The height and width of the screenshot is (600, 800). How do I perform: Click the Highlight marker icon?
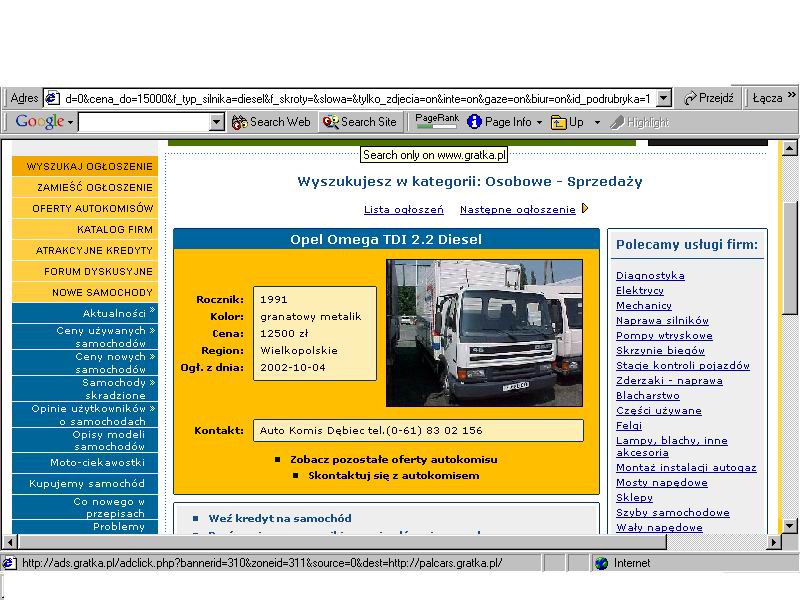(617, 122)
